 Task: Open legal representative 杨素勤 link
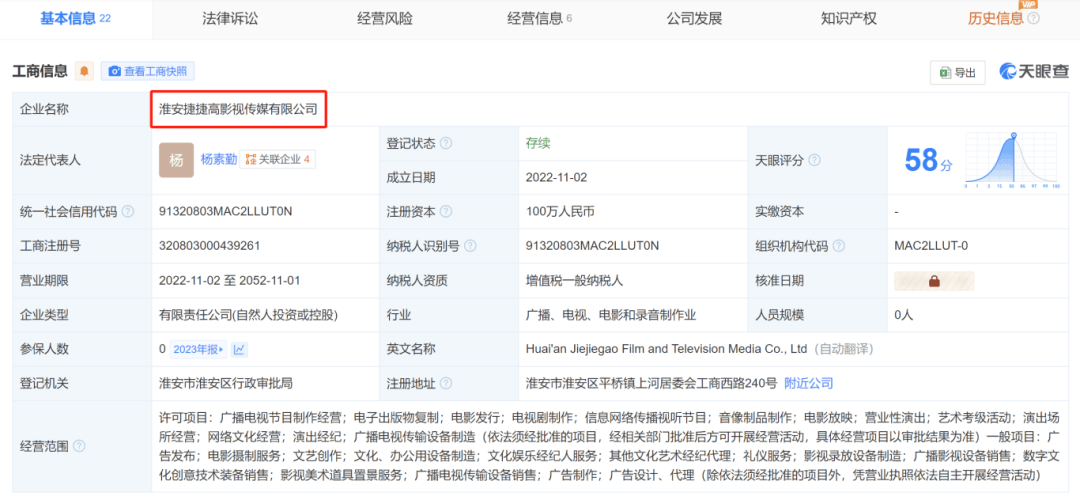(218, 159)
